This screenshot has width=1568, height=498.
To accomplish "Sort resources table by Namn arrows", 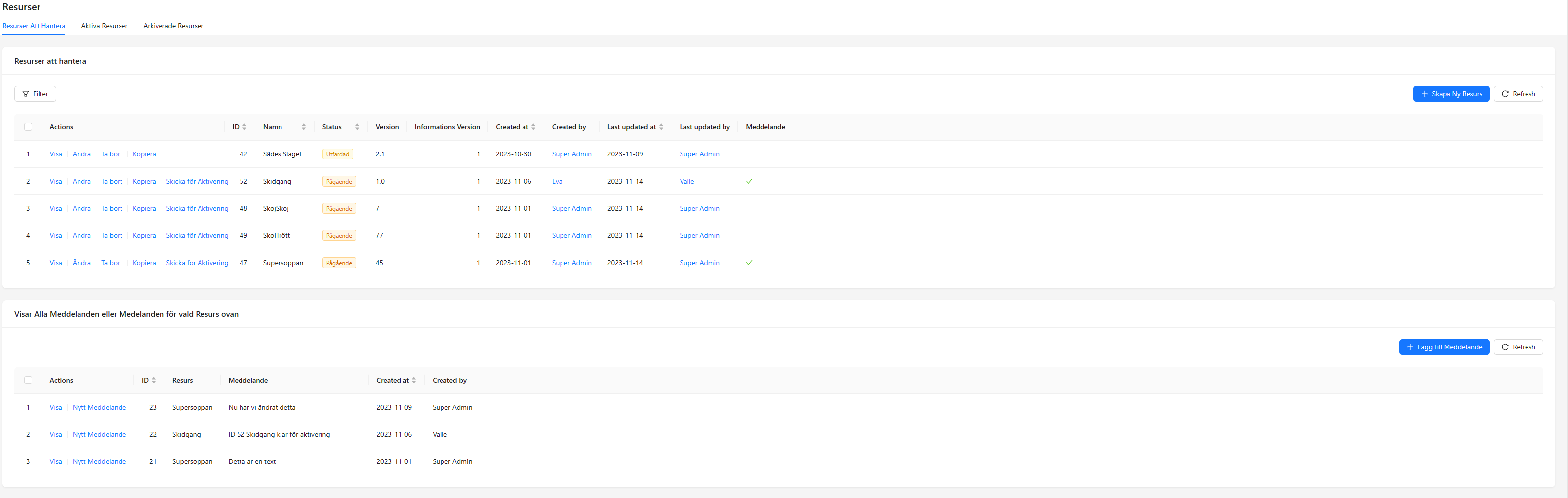I will [x=303, y=127].
